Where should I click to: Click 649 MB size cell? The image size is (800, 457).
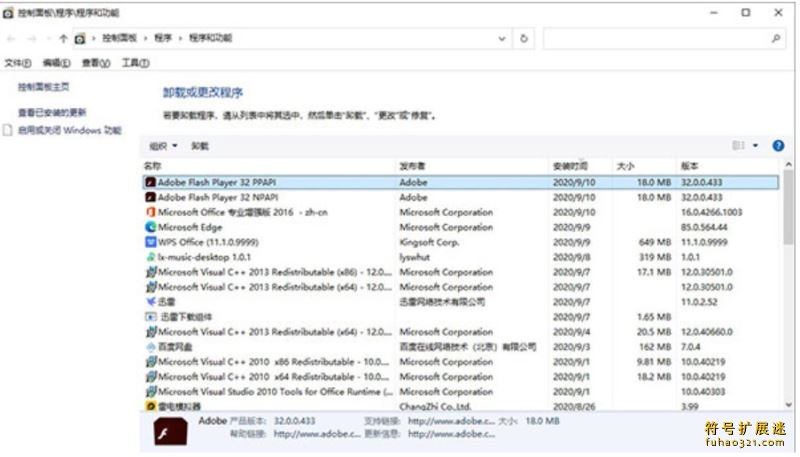click(x=655, y=242)
